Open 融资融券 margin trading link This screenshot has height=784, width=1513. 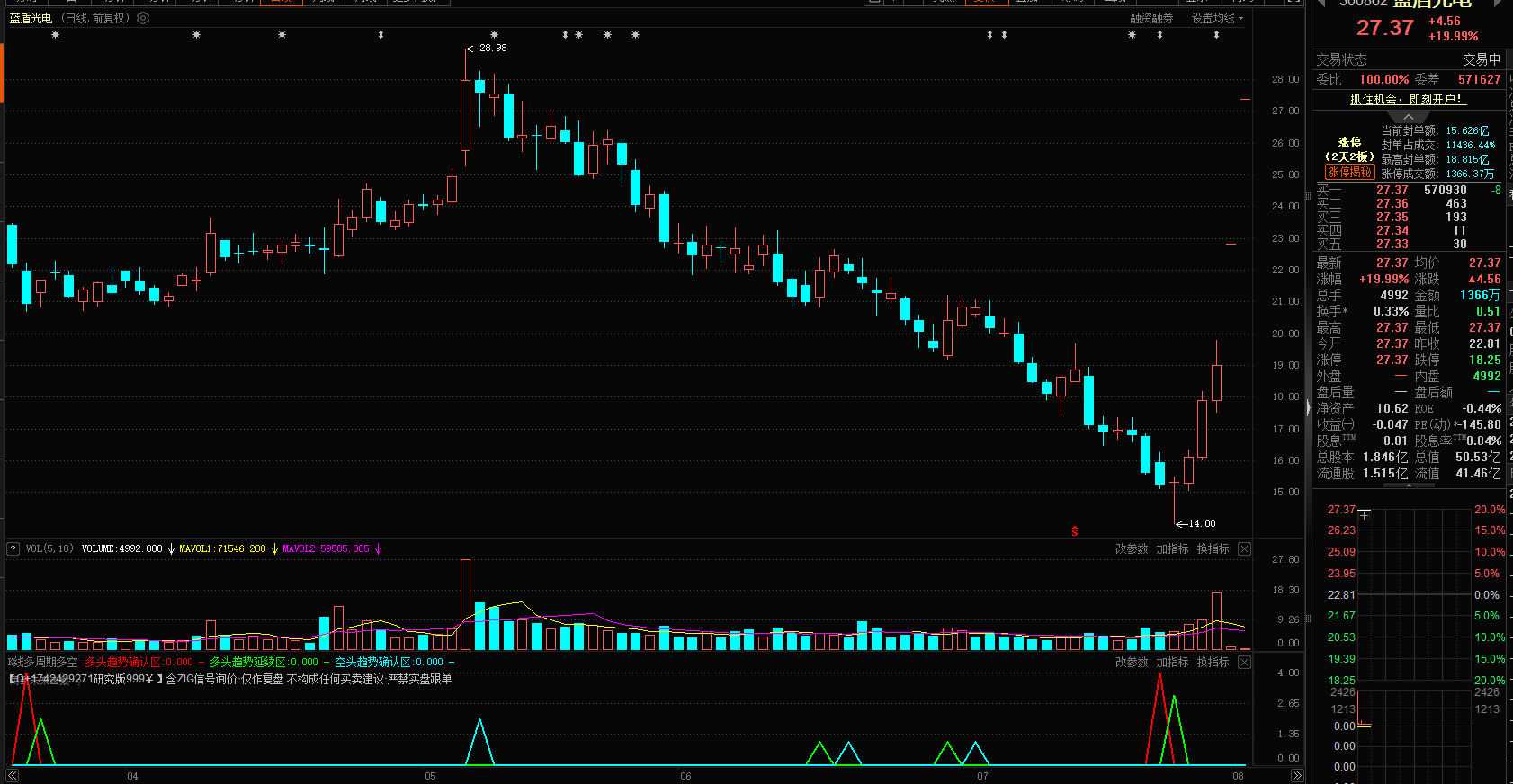click(1151, 18)
